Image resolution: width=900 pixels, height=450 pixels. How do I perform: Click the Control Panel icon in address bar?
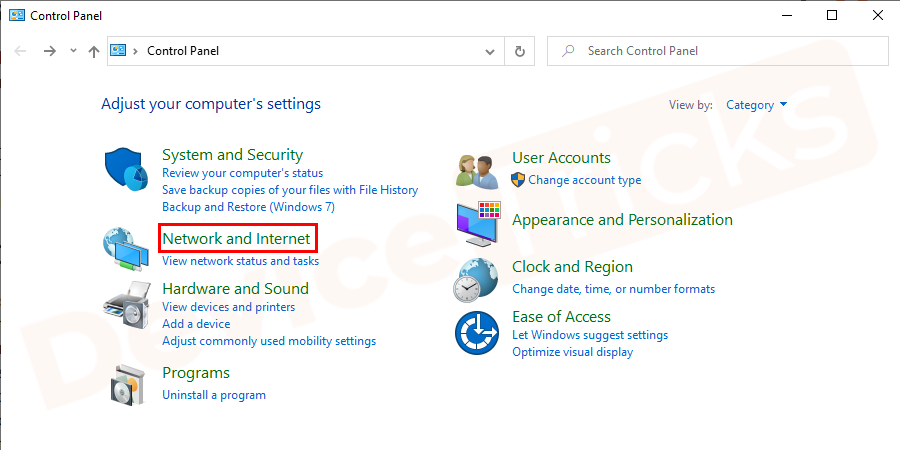pyautogui.click(x=118, y=51)
